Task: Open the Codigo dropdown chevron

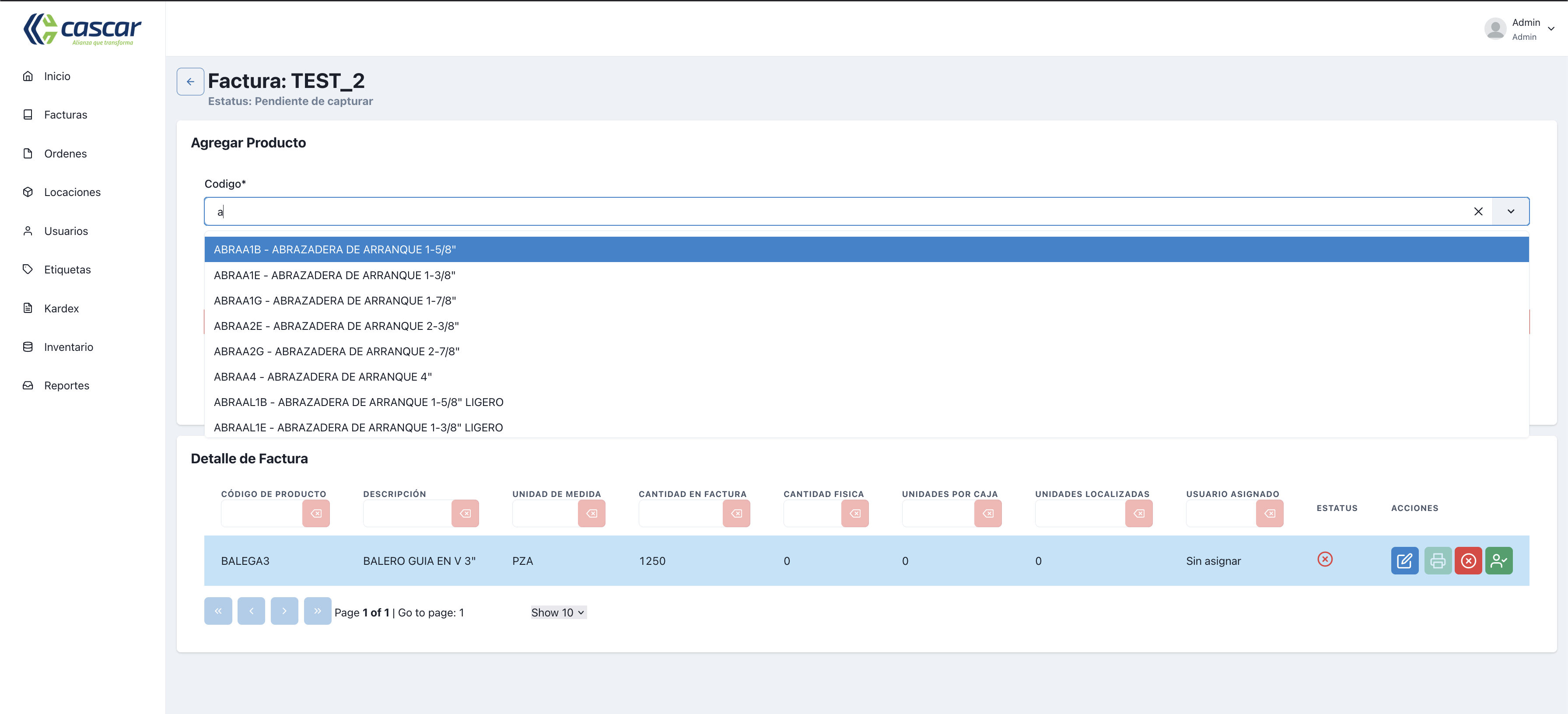Action: [x=1510, y=211]
